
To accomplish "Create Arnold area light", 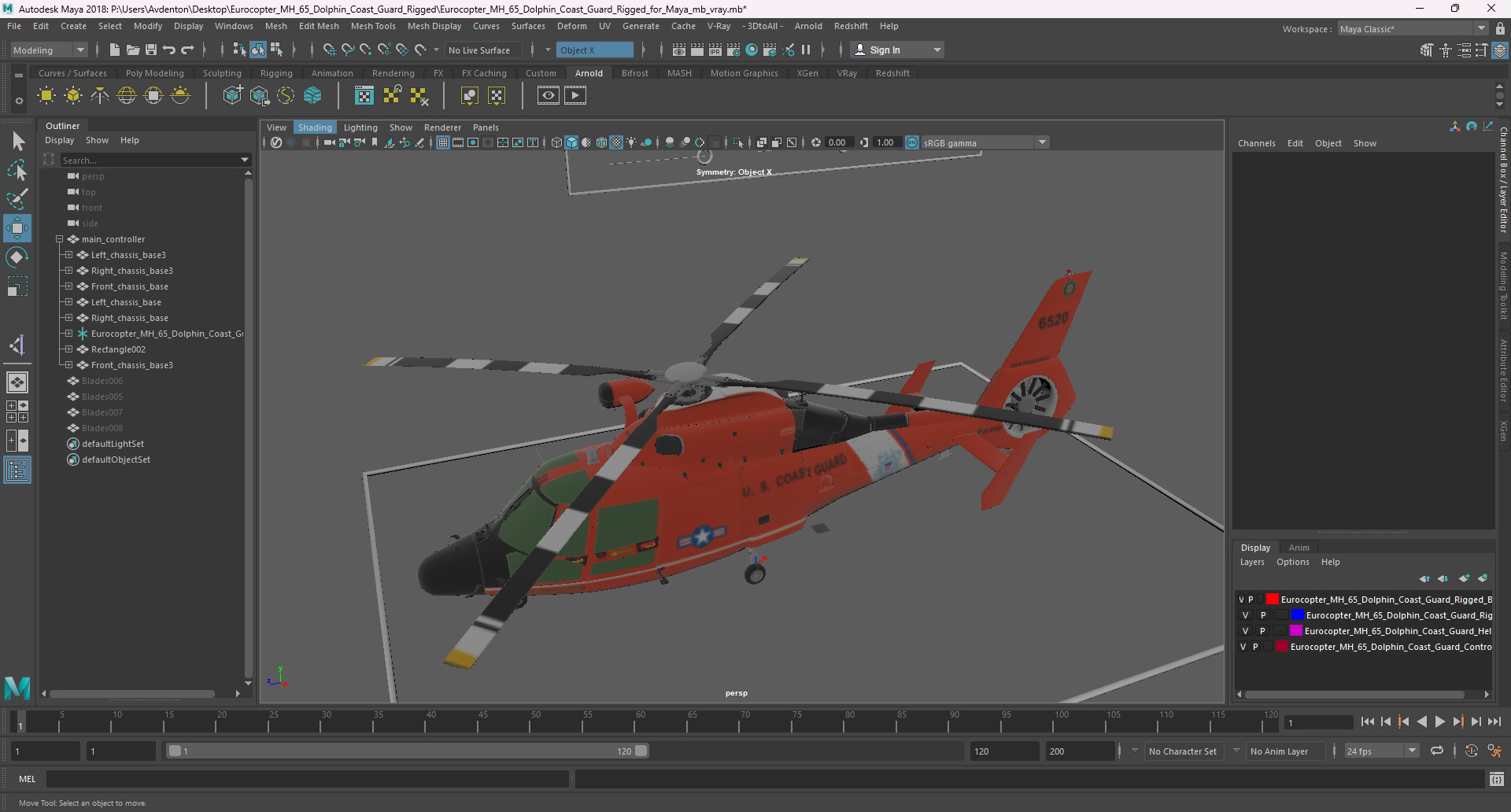I will tap(46, 96).
